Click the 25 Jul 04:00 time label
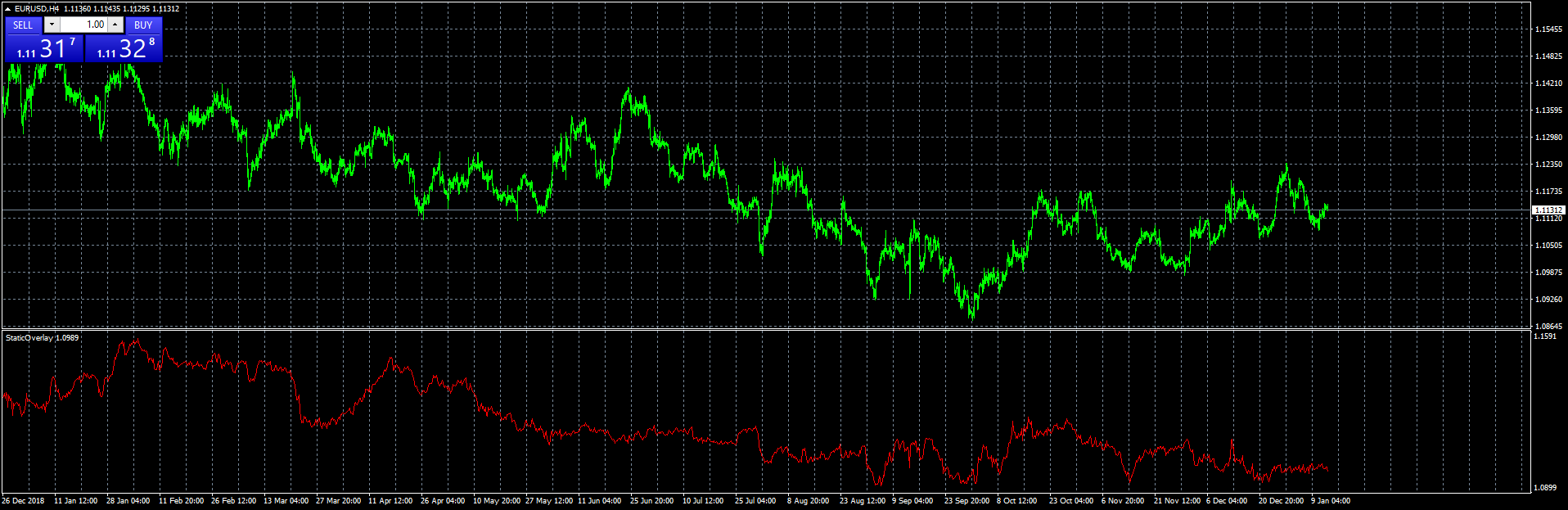 pos(755,501)
